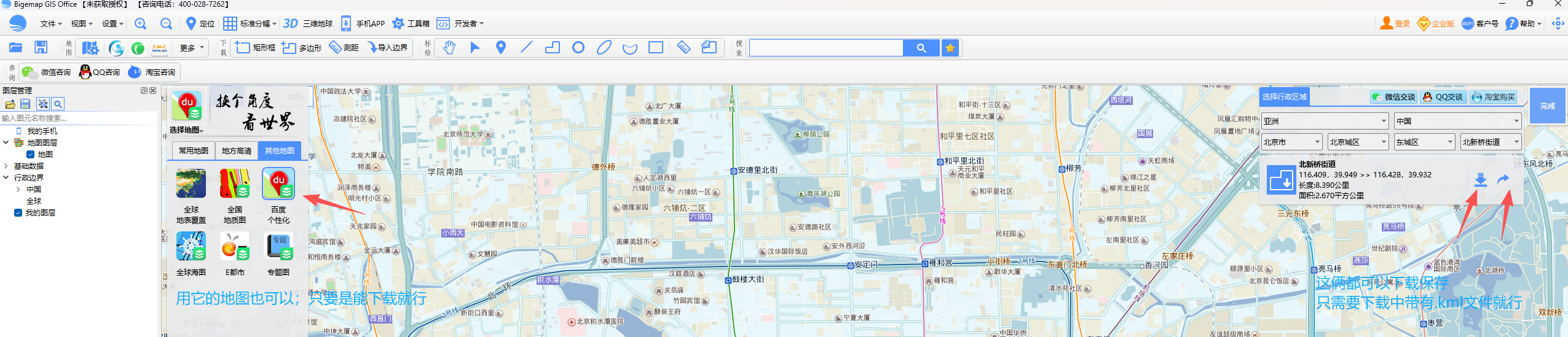Select the line drawing tool

(526, 47)
